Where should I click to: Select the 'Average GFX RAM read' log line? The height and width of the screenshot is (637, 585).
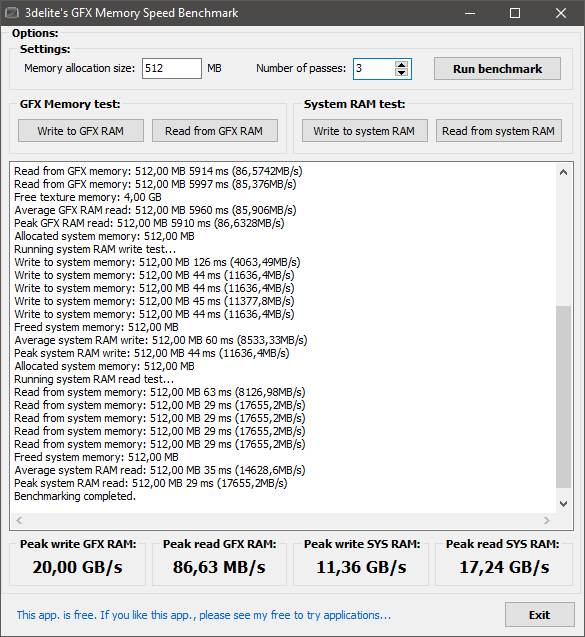[x=155, y=210]
